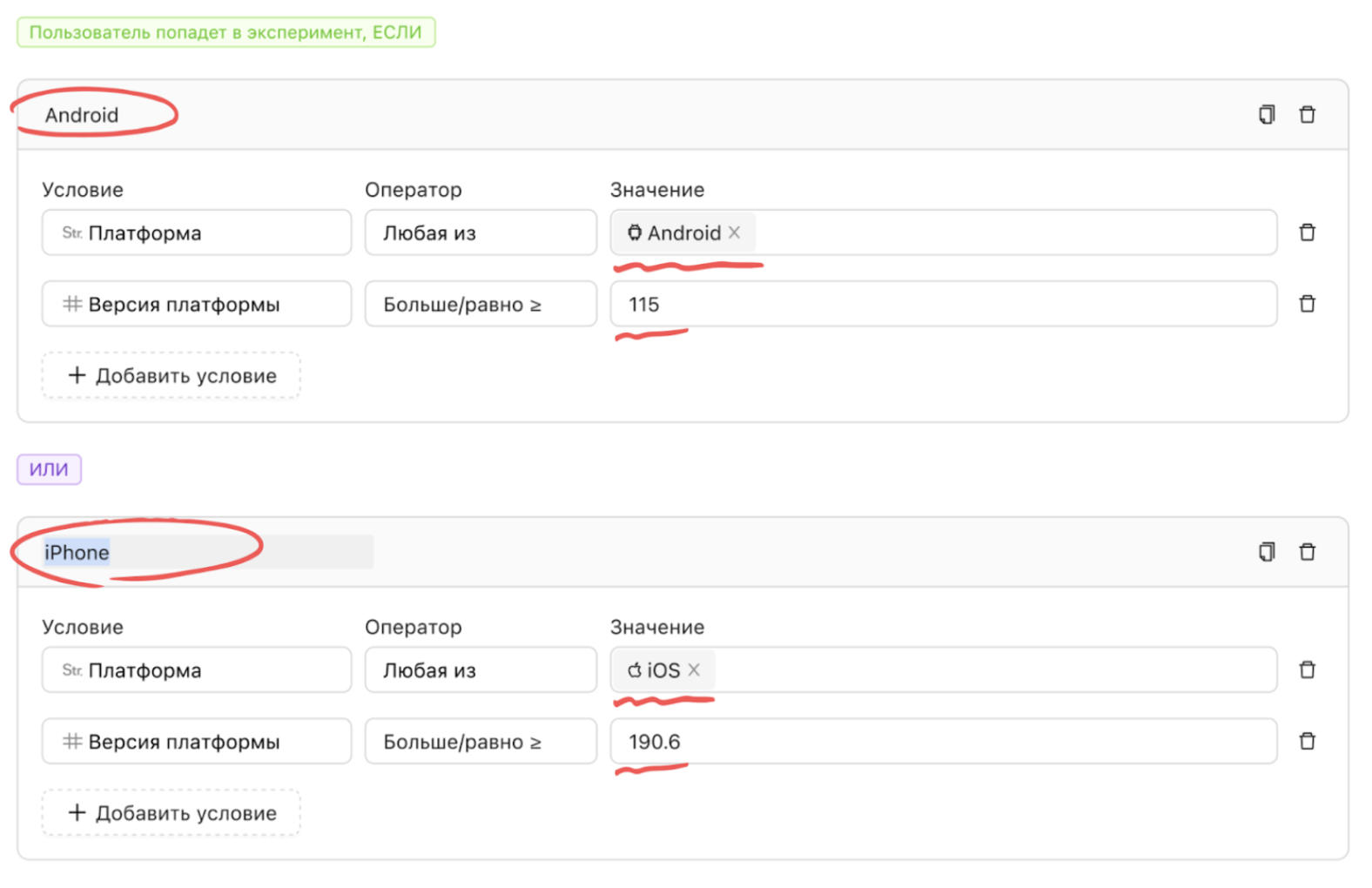Viewport: 1372px width, 888px height.
Task: Open Платформа condition dropdown in Android group
Action: [x=197, y=232]
